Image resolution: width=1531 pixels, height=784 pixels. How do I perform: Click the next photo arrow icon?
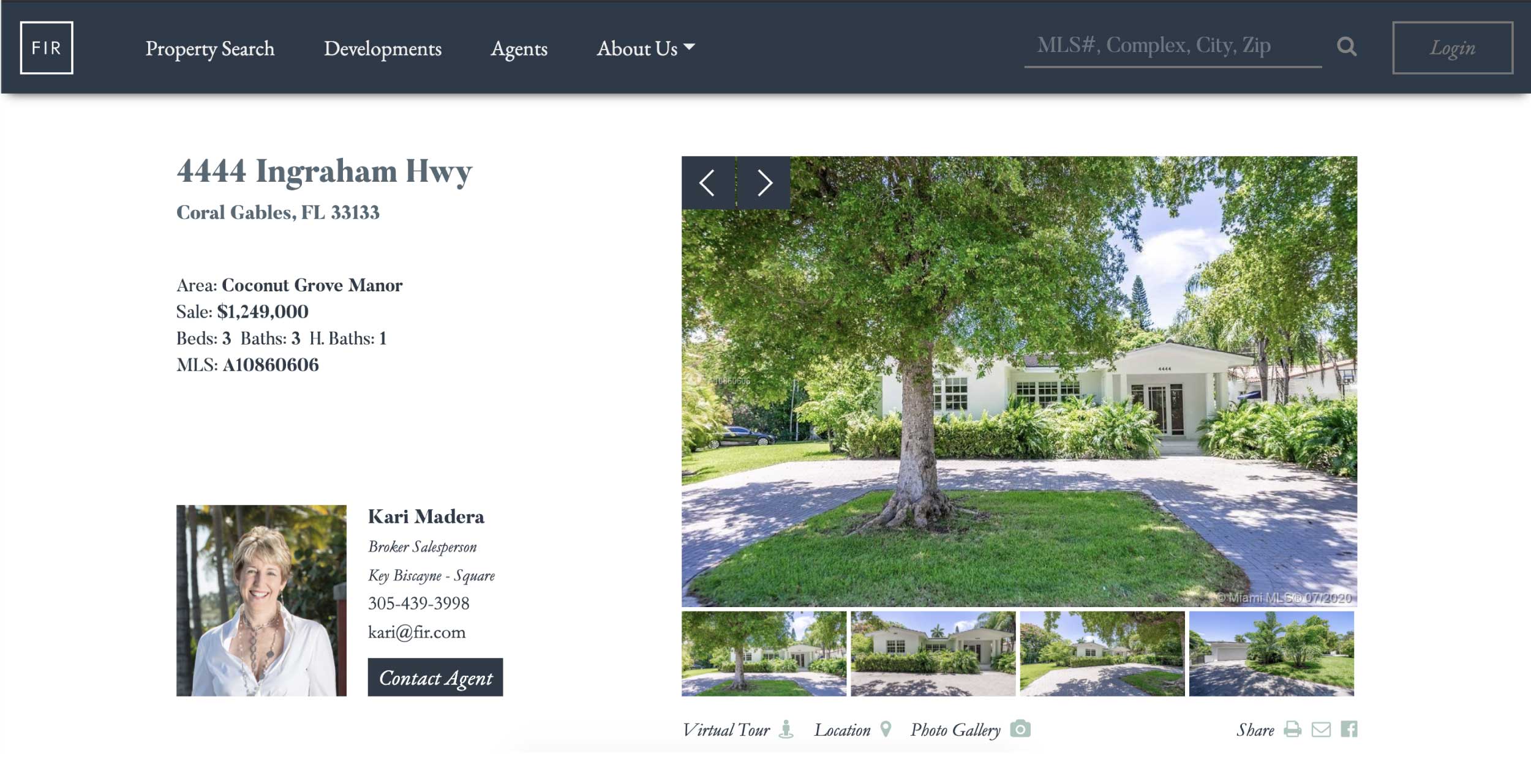[764, 181]
